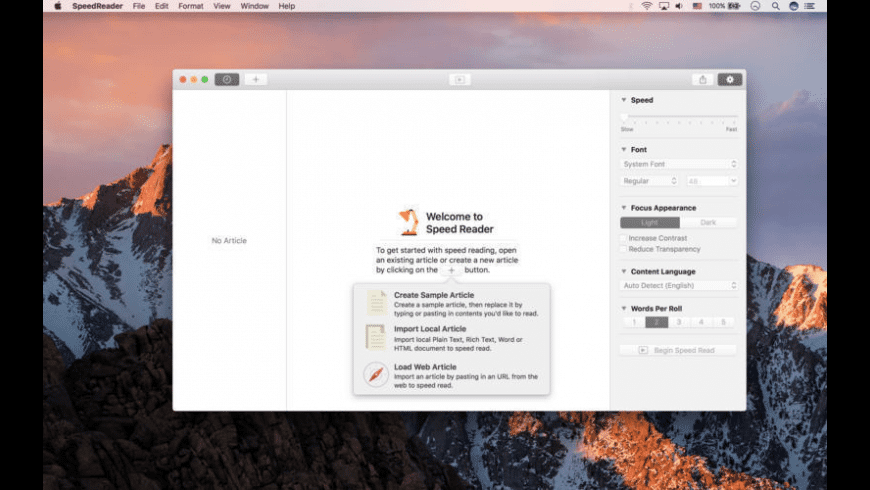The image size is (870, 490).
Task: Click the Load Web Article compass icon
Action: pos(376,375)
